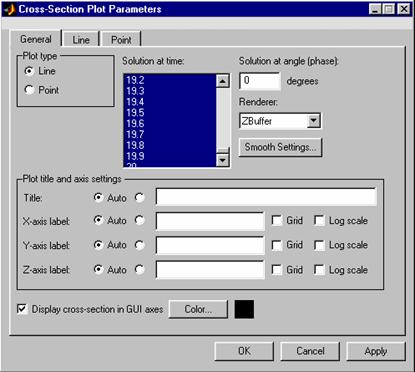The height and width of the screenshot is (372, 415).
Task: Click the time list scroll down arrow
Action: point(222,160)
